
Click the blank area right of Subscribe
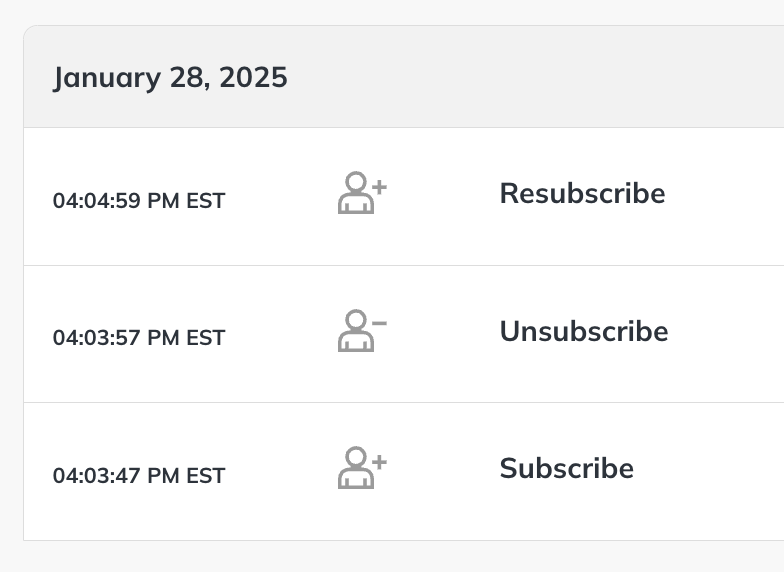coord(710,471)
